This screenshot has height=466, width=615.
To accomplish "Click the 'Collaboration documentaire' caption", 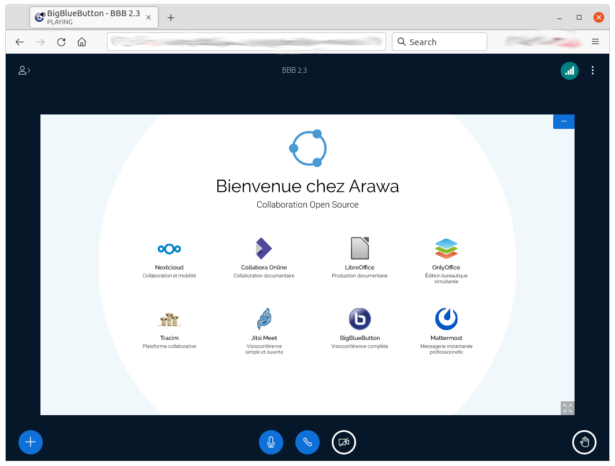I will pyautogui.click(x=264, y=276).
